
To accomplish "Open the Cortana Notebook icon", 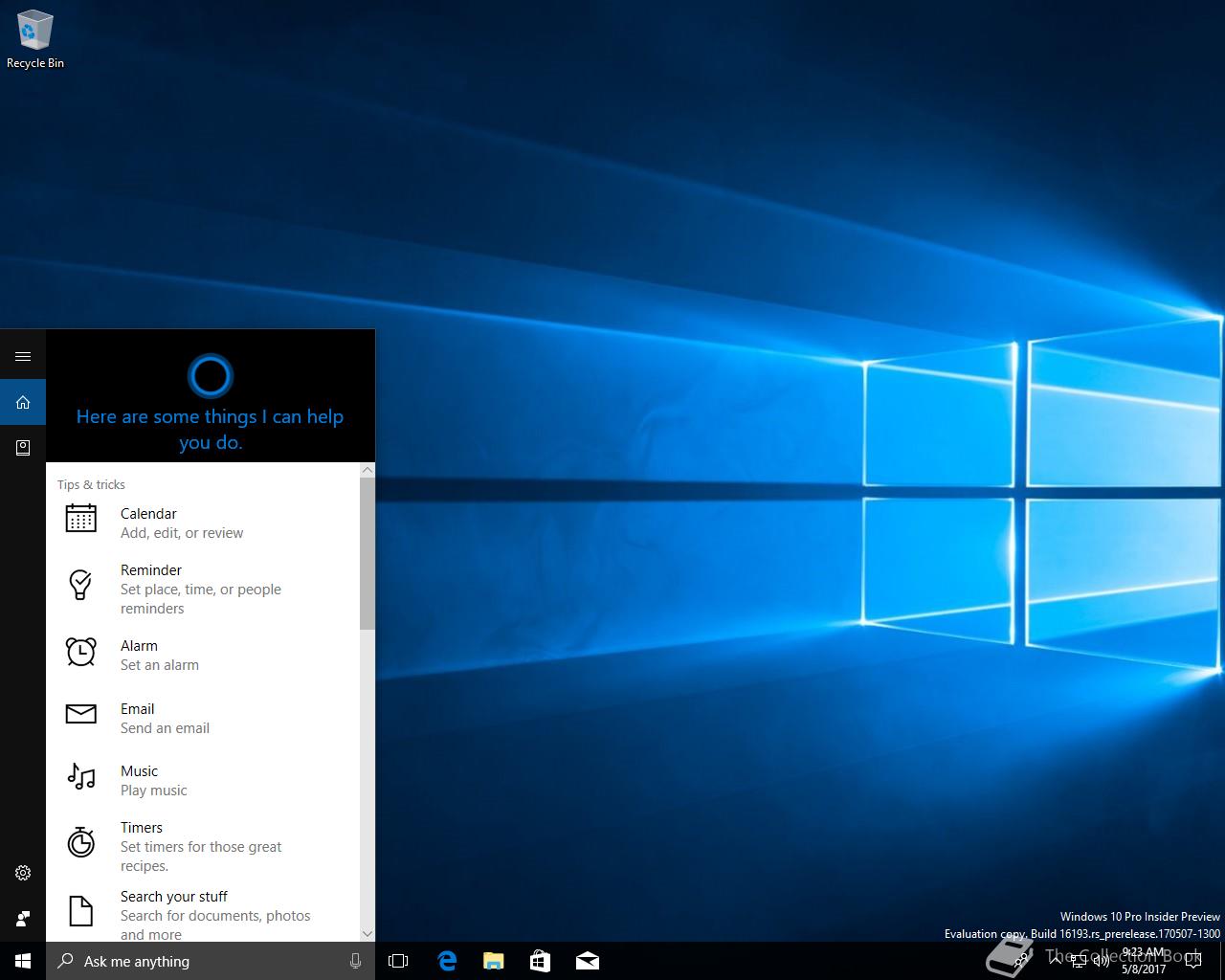I will click(x=23, y=448).
